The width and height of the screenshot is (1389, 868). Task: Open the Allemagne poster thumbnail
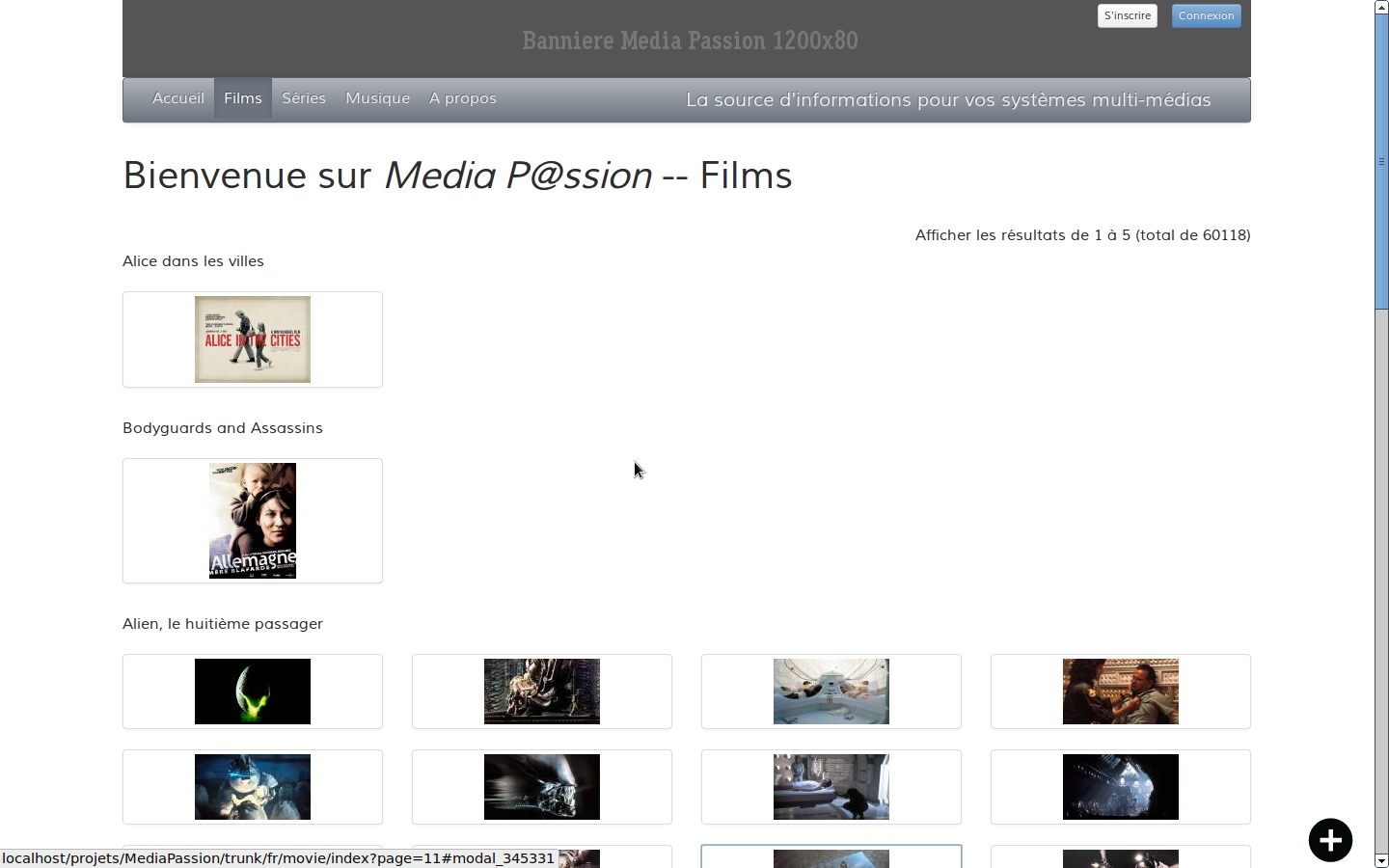(253, 521)
